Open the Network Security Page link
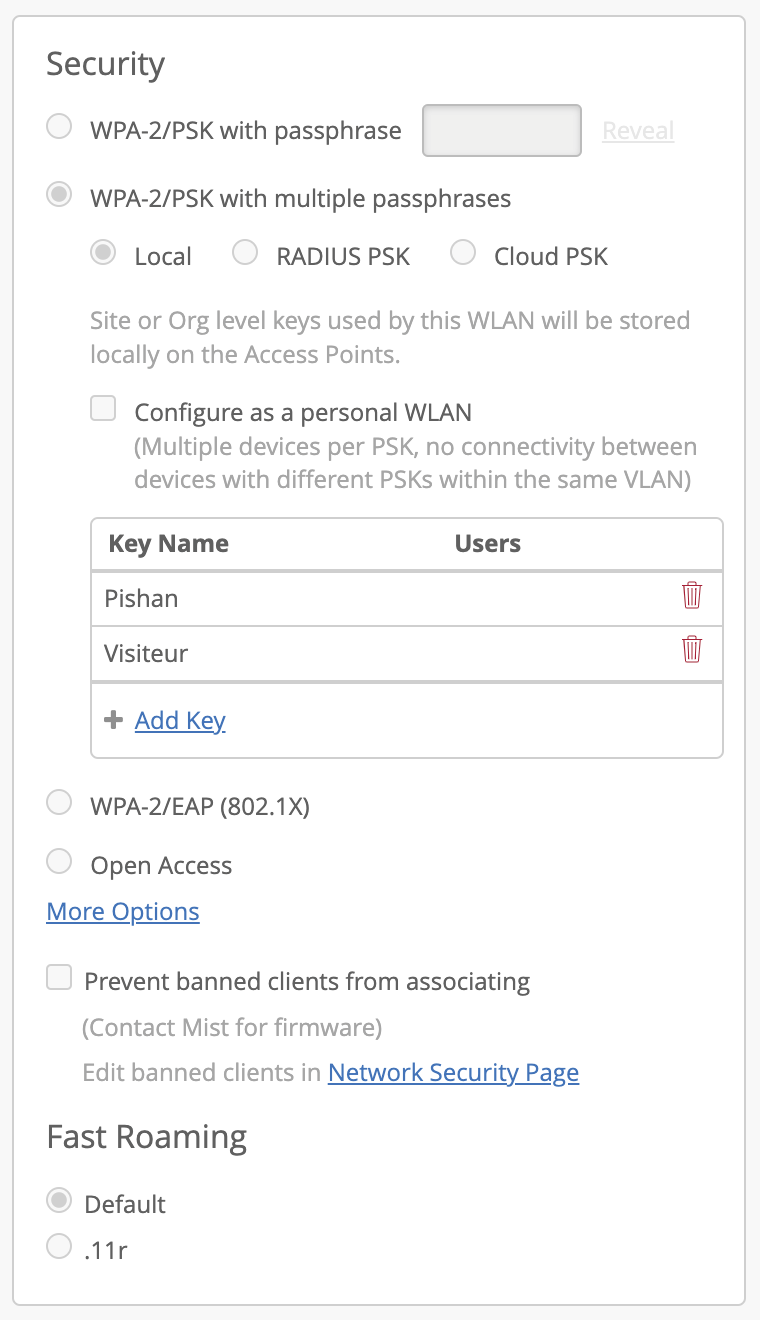This screenshot has height=1320, width=760. pos(453,1073)
